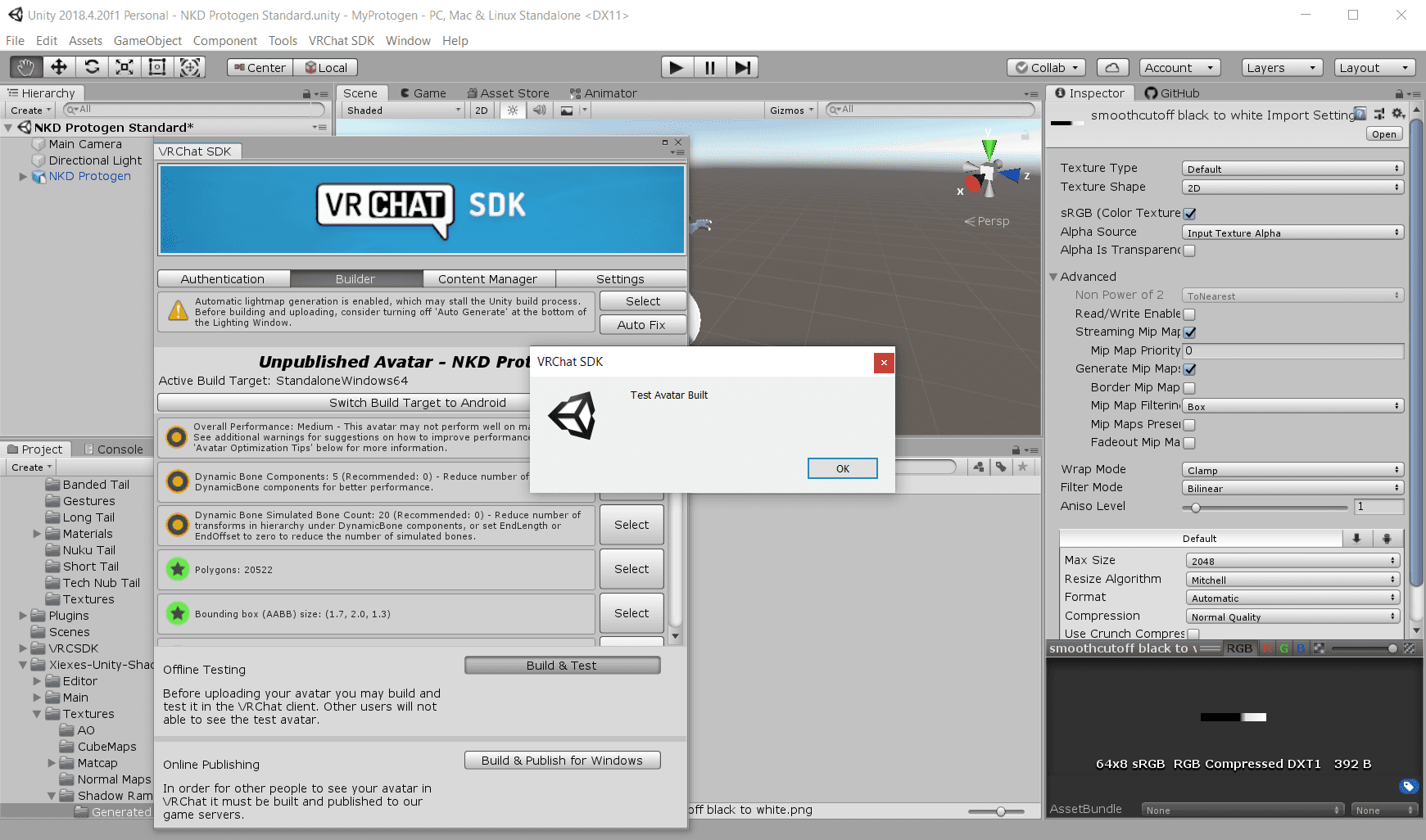Pause the editor playback
This screenshot has height=840, width=1426.
[x=709, y=67]
